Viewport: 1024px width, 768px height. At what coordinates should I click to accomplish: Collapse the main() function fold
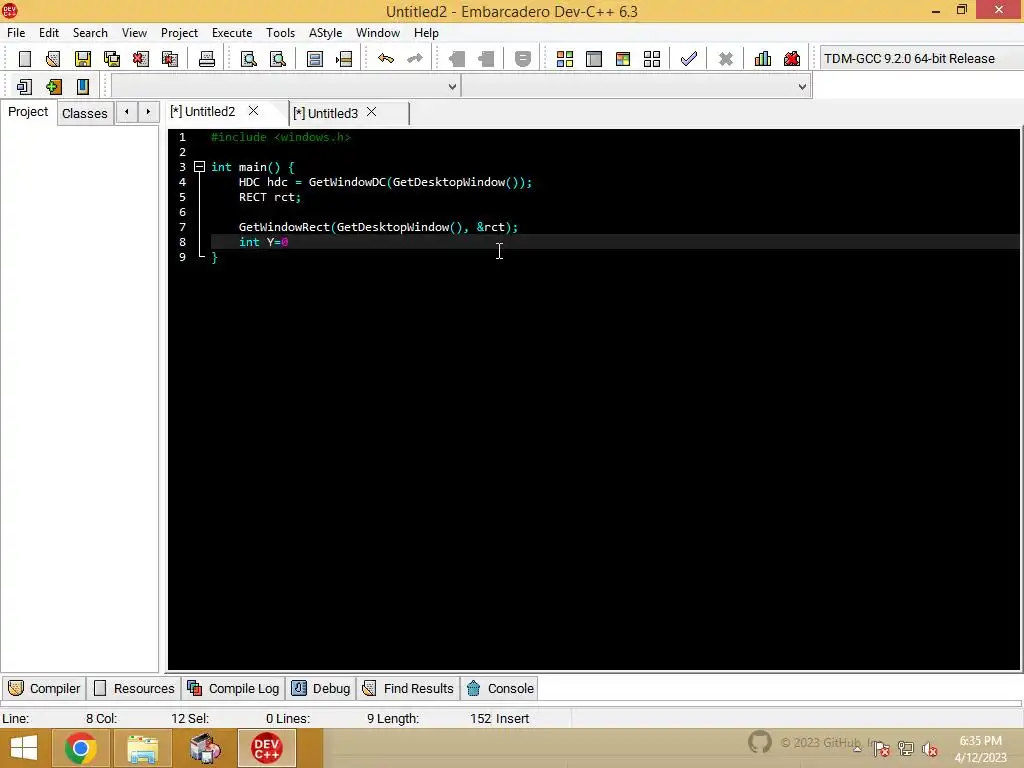(x=200, y=167)
